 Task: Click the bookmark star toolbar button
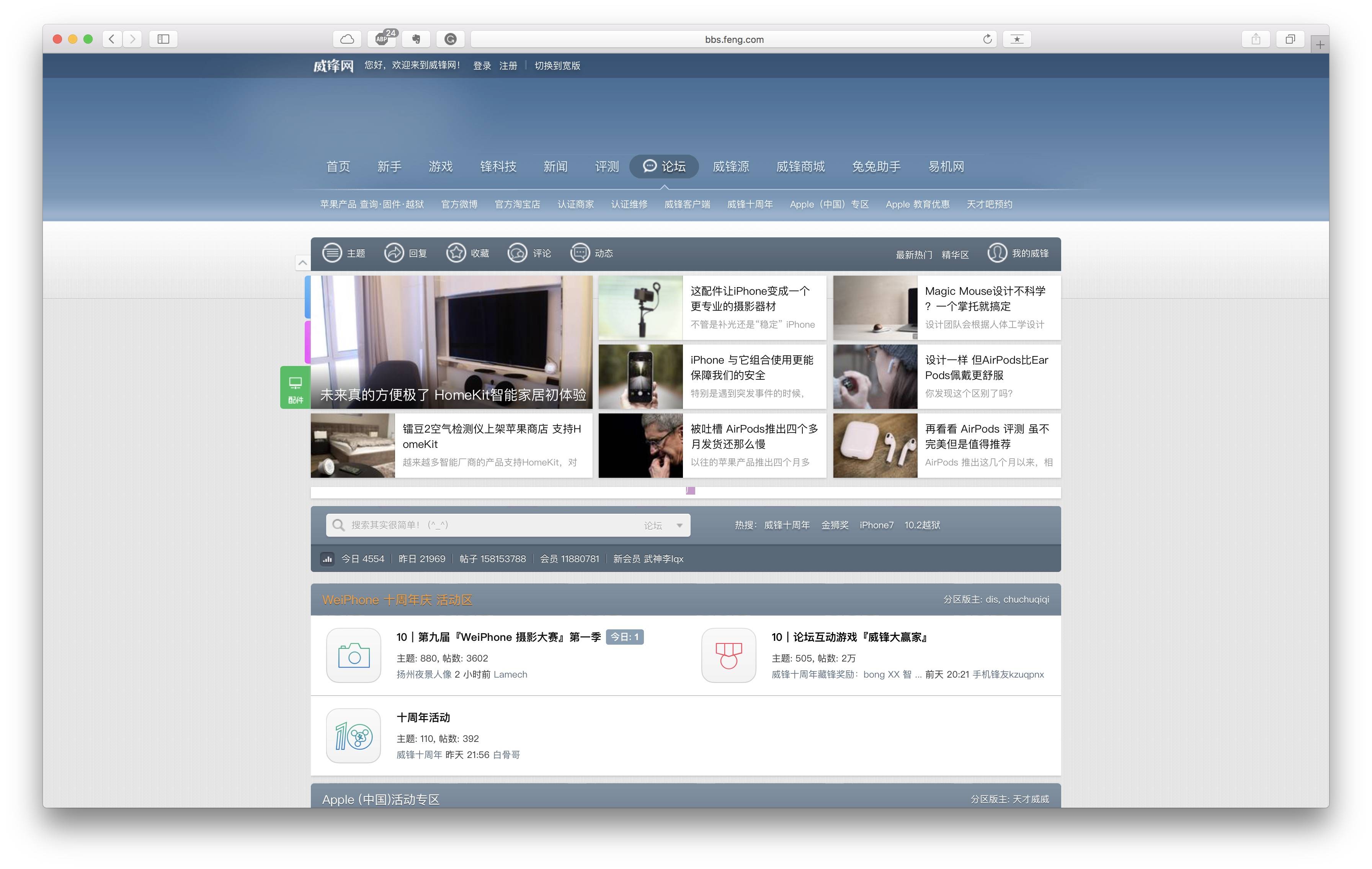(1017, 39)
